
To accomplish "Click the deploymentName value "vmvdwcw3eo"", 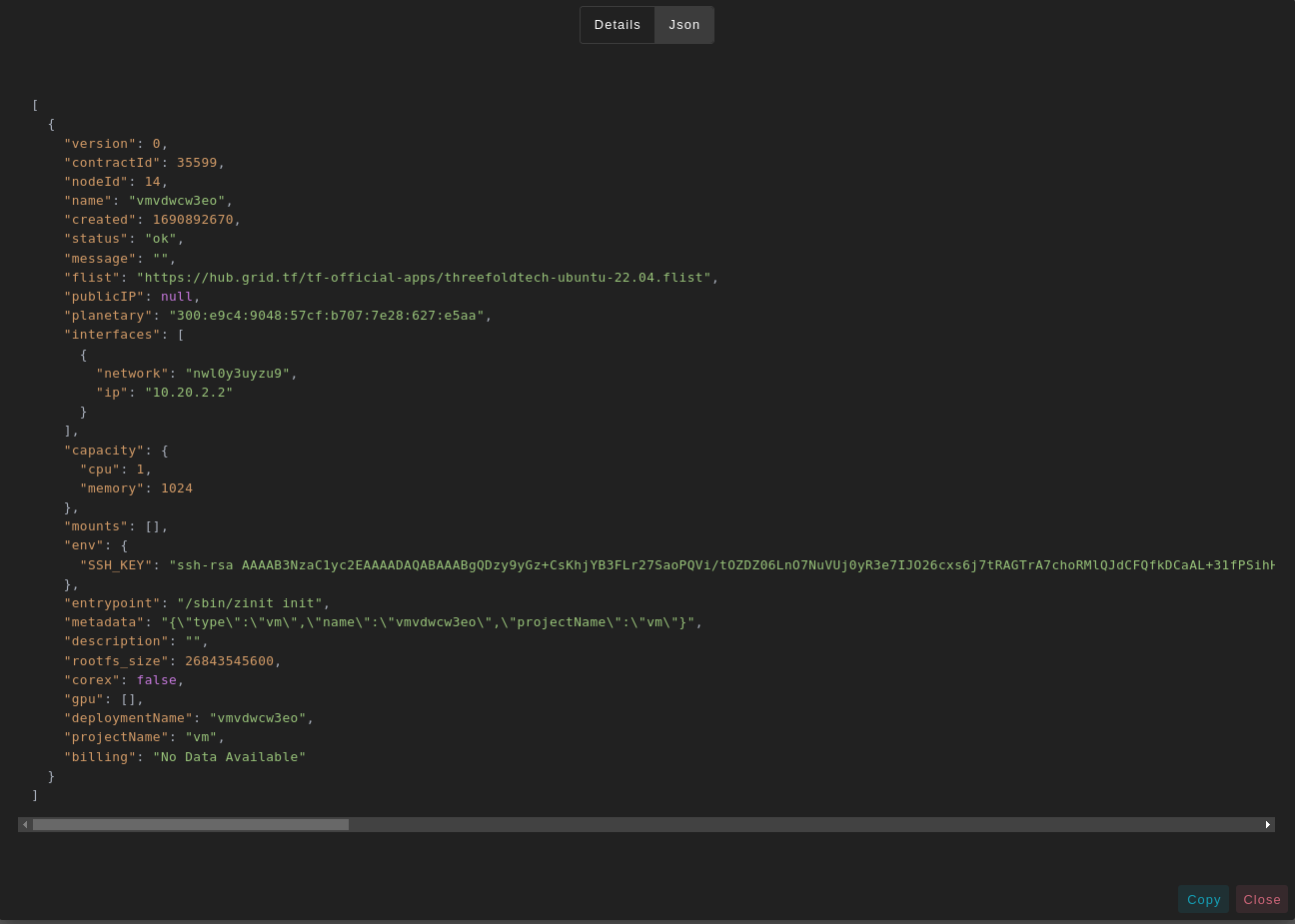I will point(258,718).
